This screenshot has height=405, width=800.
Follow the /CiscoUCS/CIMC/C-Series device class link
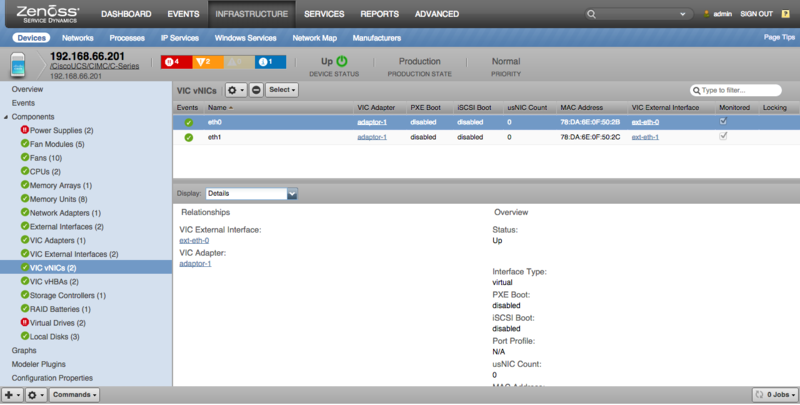(x=94, y=66)
